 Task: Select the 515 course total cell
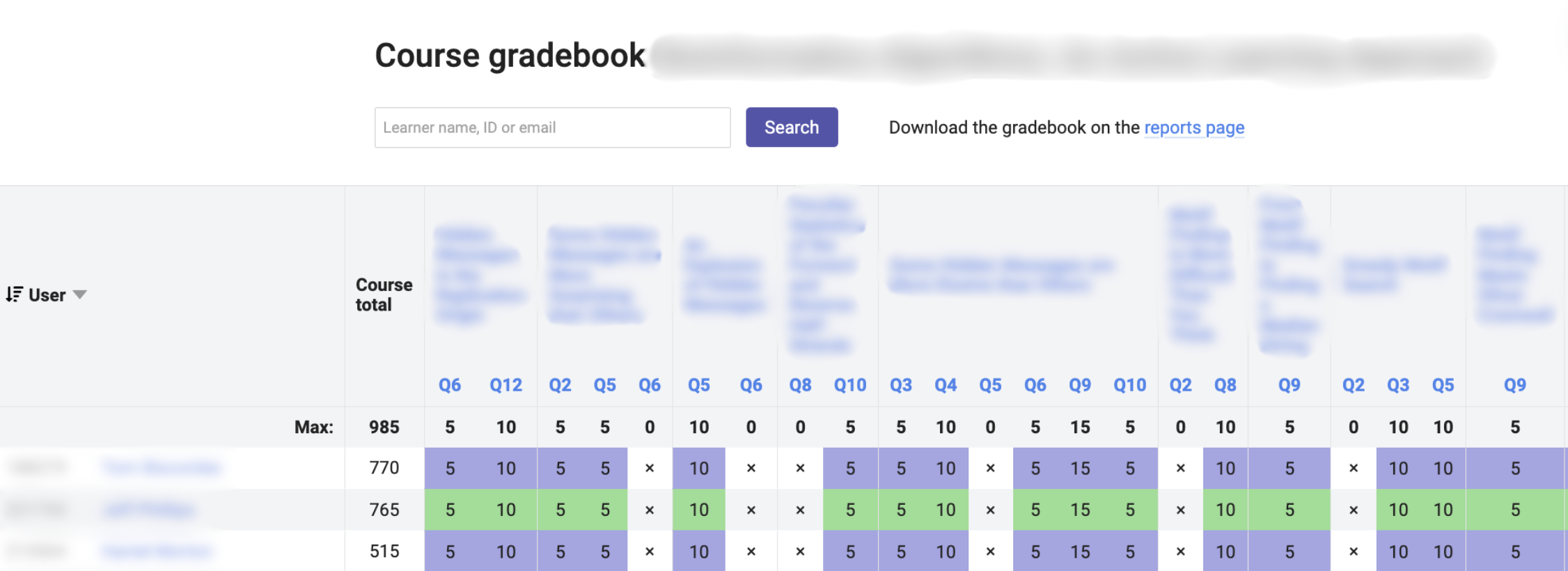coord(384,552)
